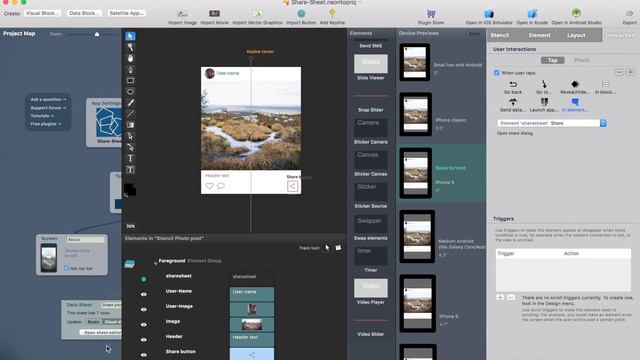Select the Pinch interaction segment
This screenshot has height=360, width=640.
coord(582,60)
